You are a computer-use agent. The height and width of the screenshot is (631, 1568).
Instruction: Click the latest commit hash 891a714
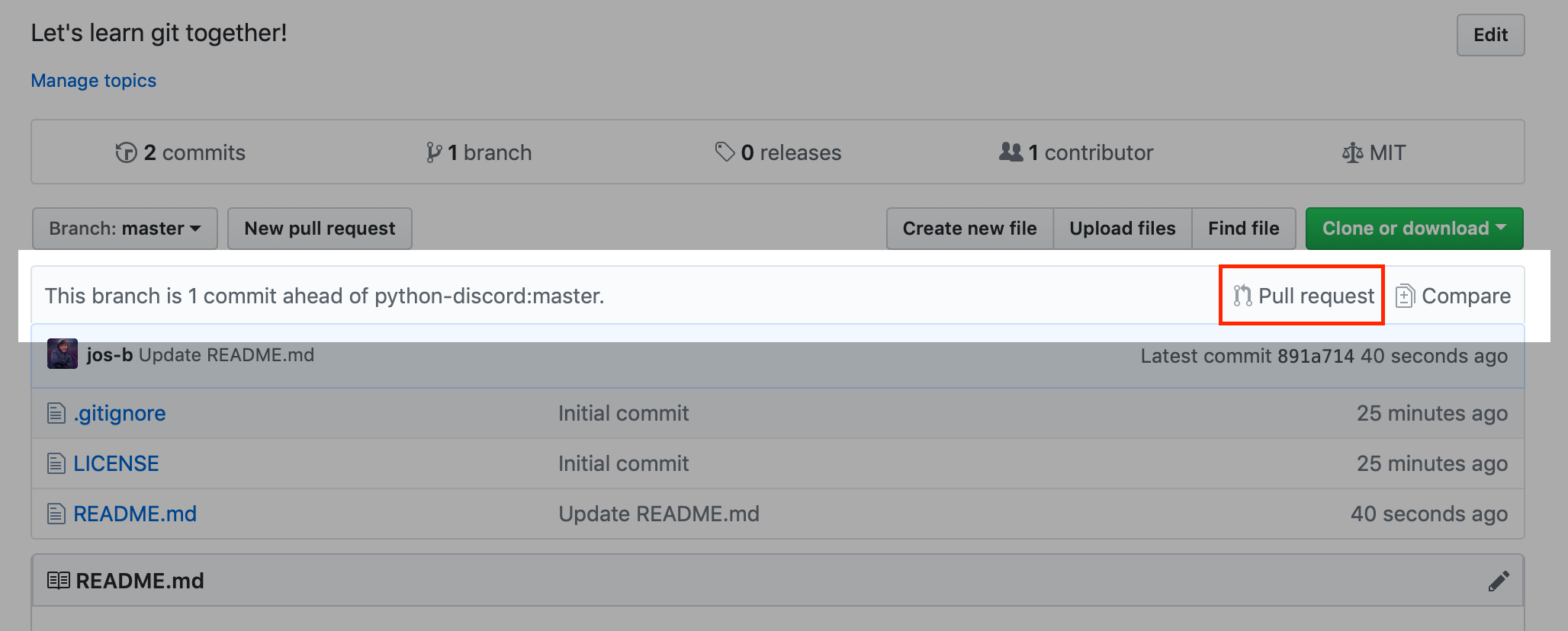pyautogui.click(x=1316, y=356)
